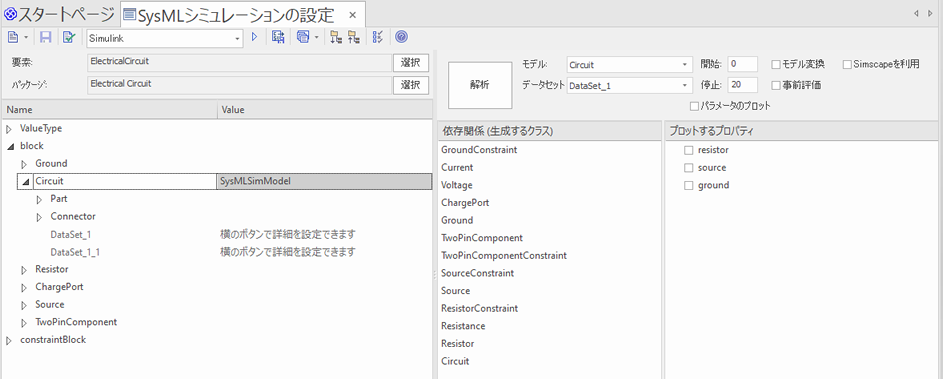Viewport: 943px width, 379px height.
Task: Select TwoPinComponentConstraint in dependency list
Action: [x=503, y=256]
